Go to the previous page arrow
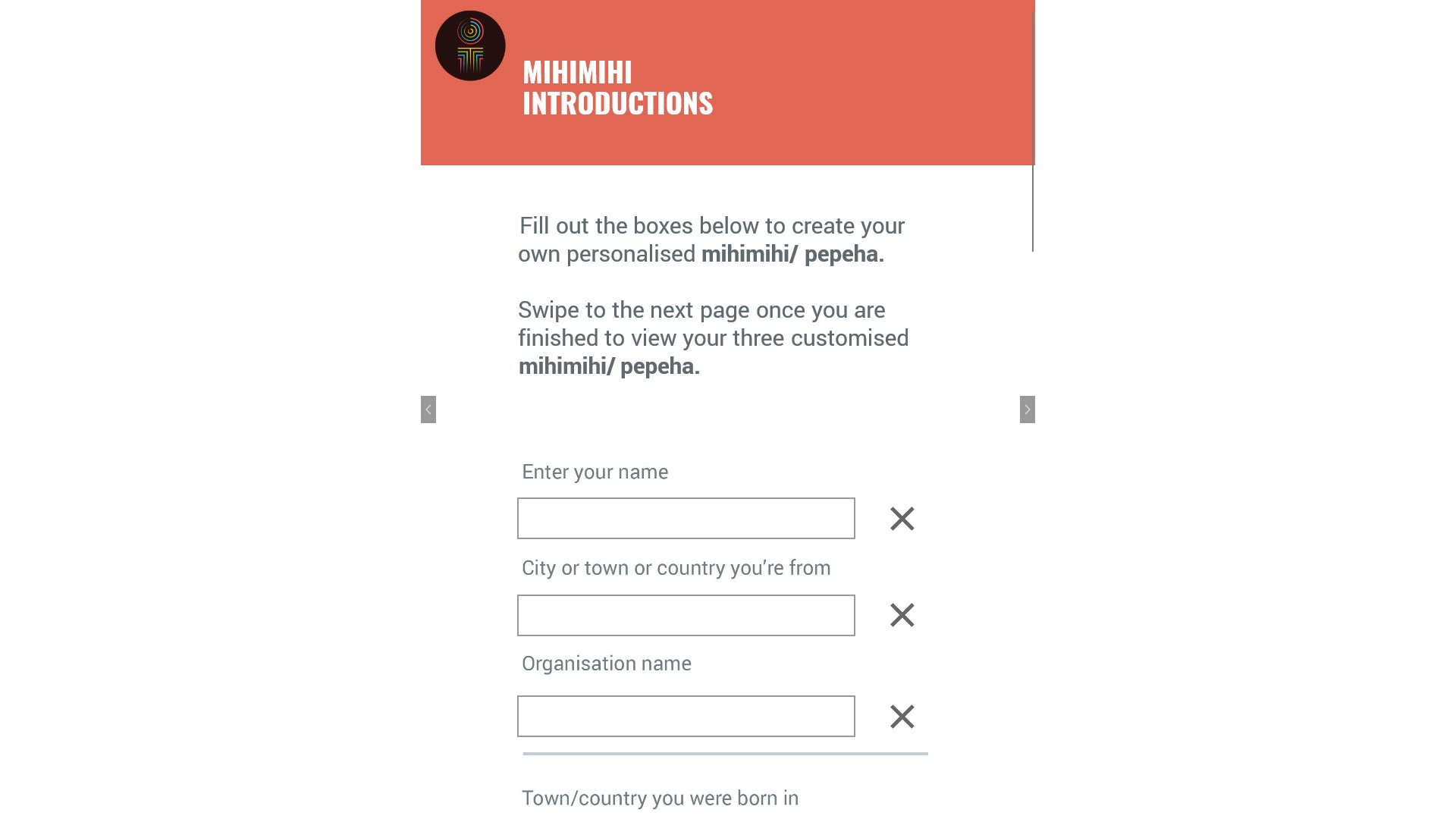This screenshot has width=1456, height=819. tap(428, 409)
